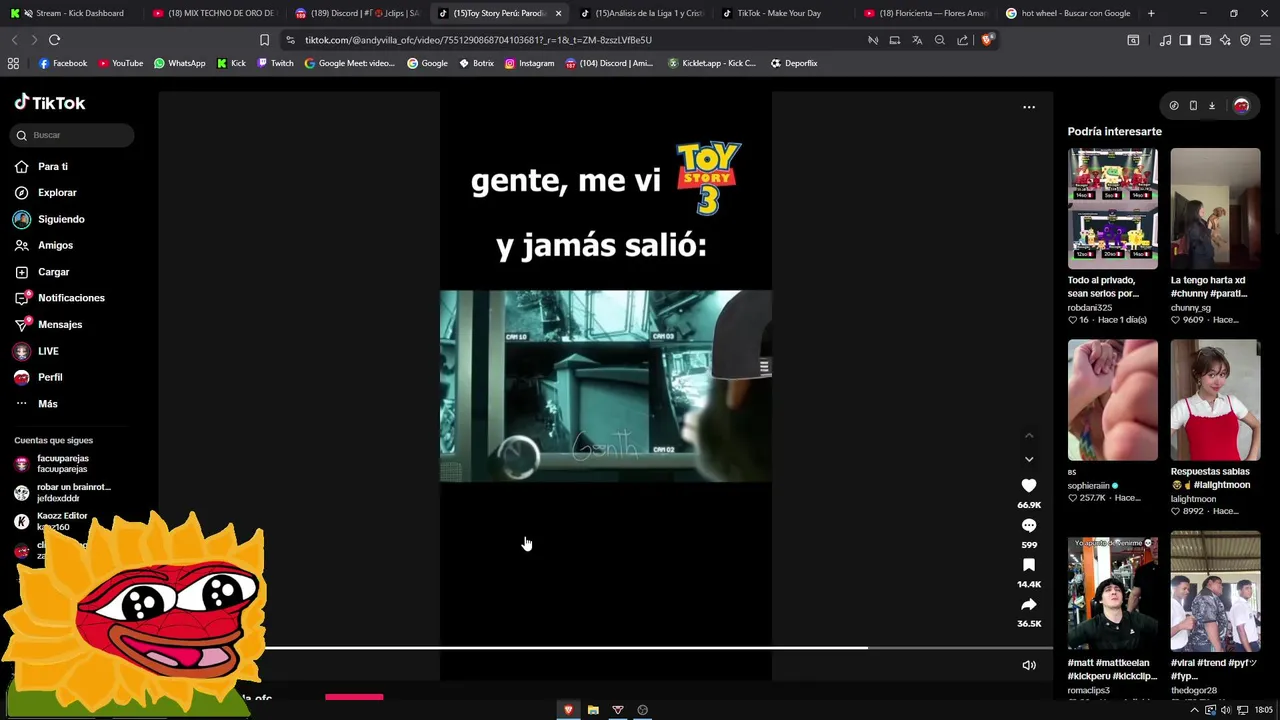Open a new tab with the plus button
The image size is (1280, 720).
pyautogui.click(x=1151, y=13)
